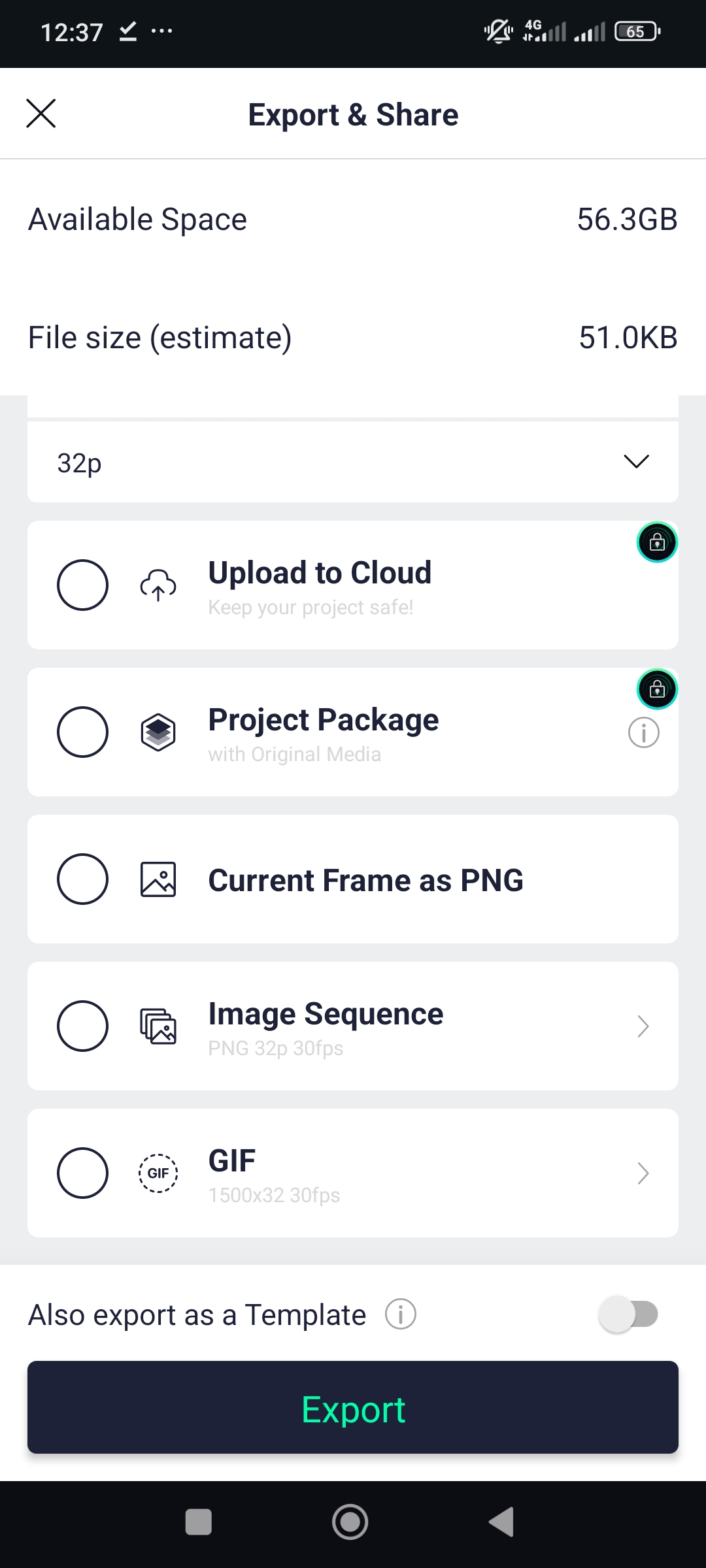Tap the Current Frame picture icon
This screenshot has height=1568, width=706.
(158, 879)
